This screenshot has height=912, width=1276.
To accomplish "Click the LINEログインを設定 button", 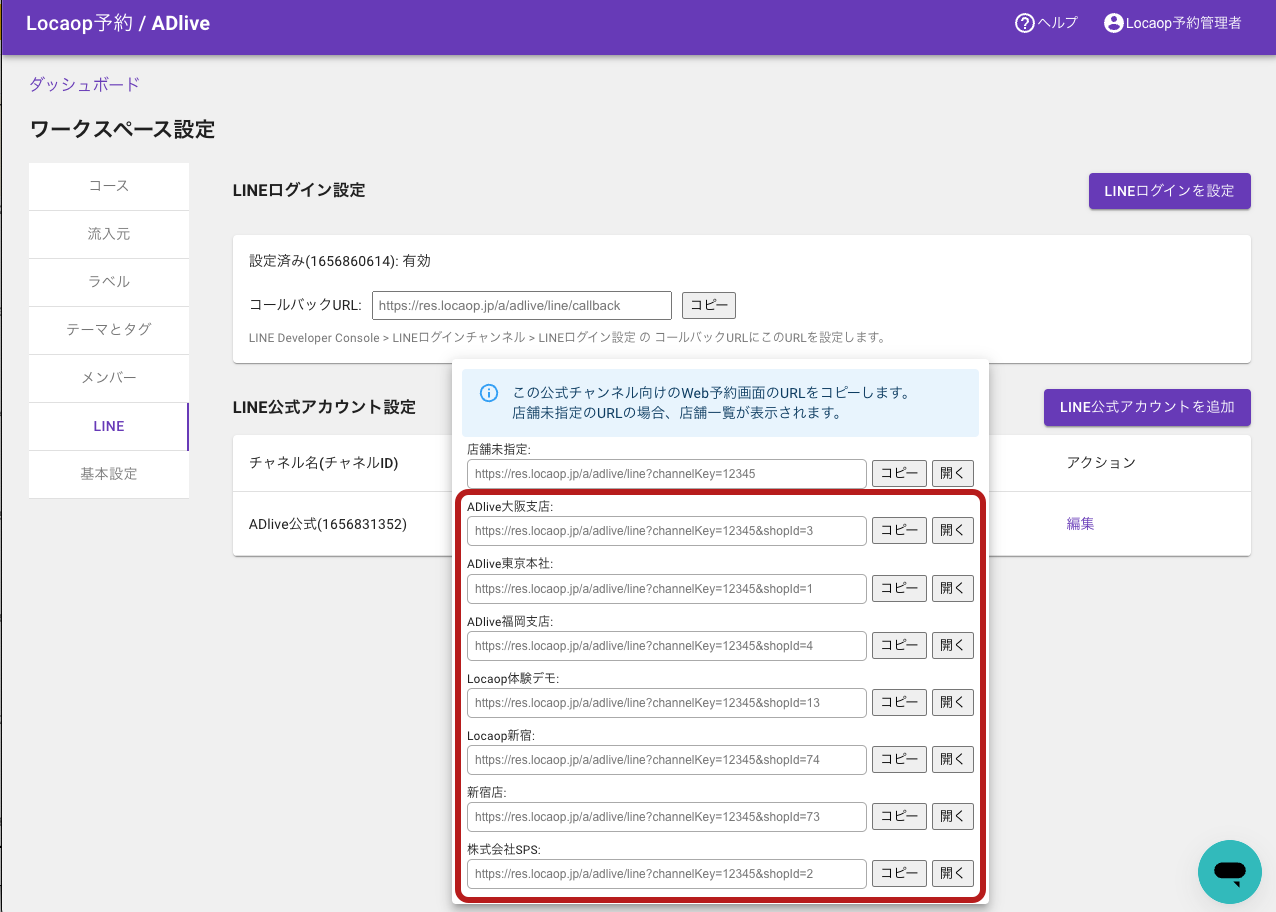I will coord(1169,190).
